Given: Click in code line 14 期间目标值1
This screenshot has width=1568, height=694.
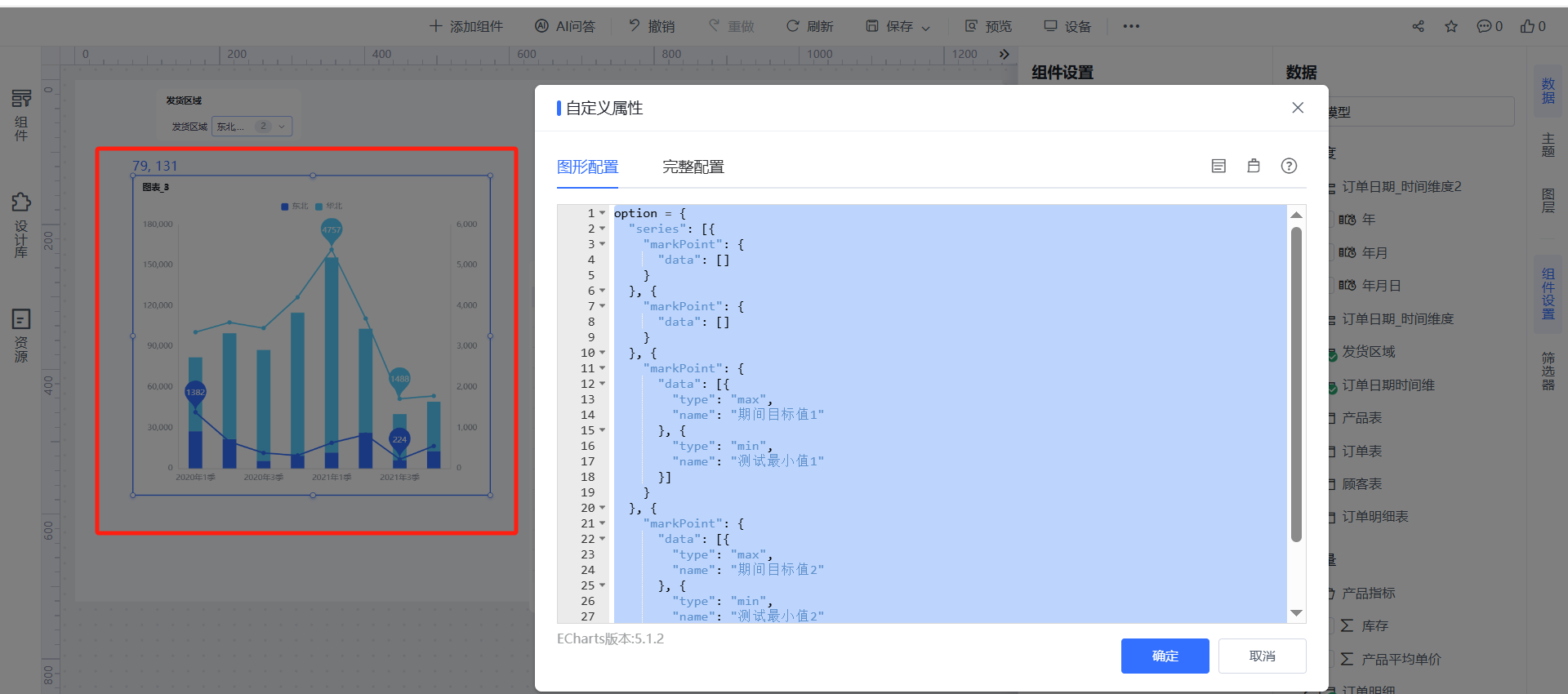Looking at the screenshot, I should coord(781,415).
